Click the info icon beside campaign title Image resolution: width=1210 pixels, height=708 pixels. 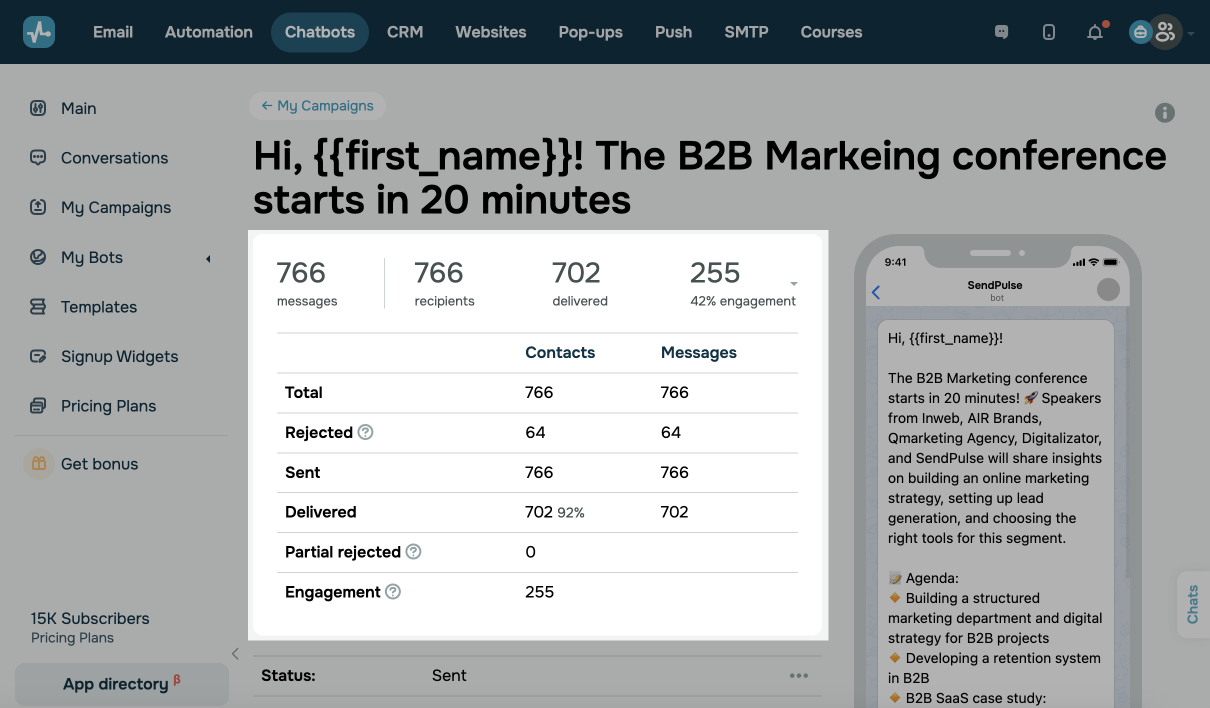point(1165,113)
